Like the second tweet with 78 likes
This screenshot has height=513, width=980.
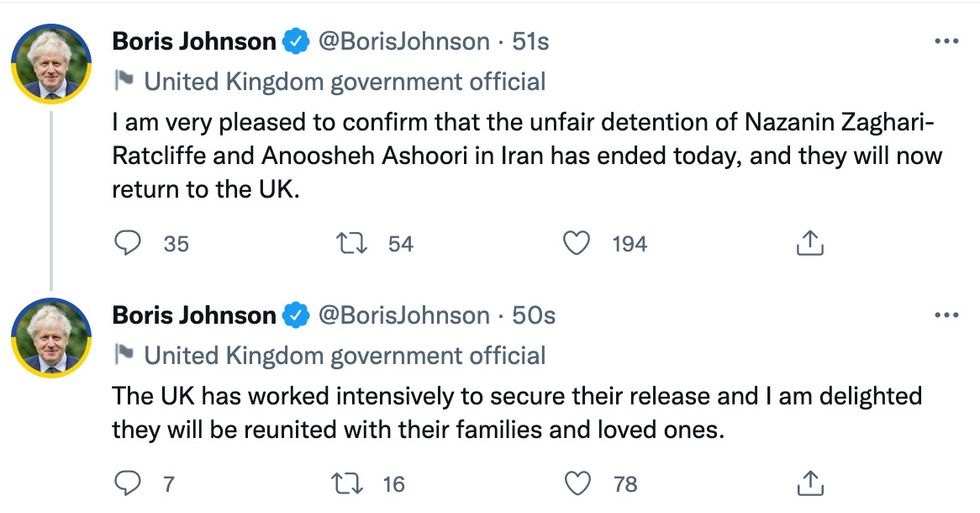tap(577, 484)
